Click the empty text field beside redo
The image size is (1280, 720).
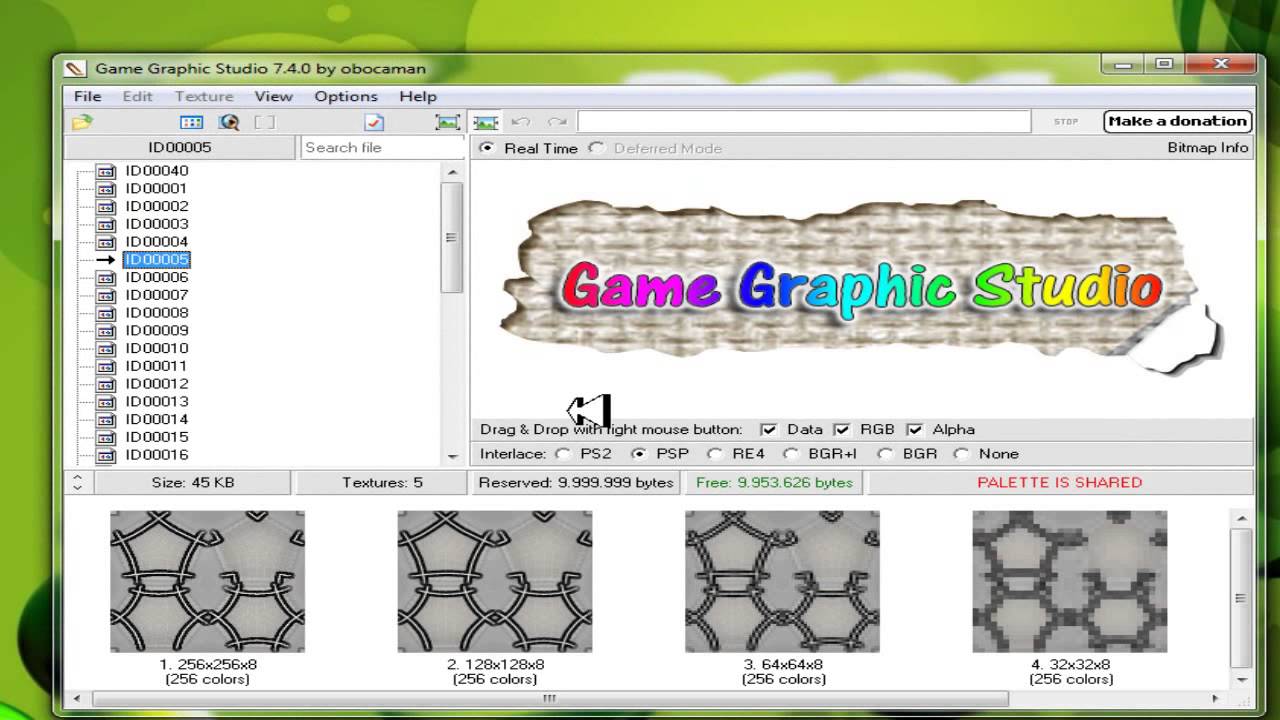tap(804, 122)
